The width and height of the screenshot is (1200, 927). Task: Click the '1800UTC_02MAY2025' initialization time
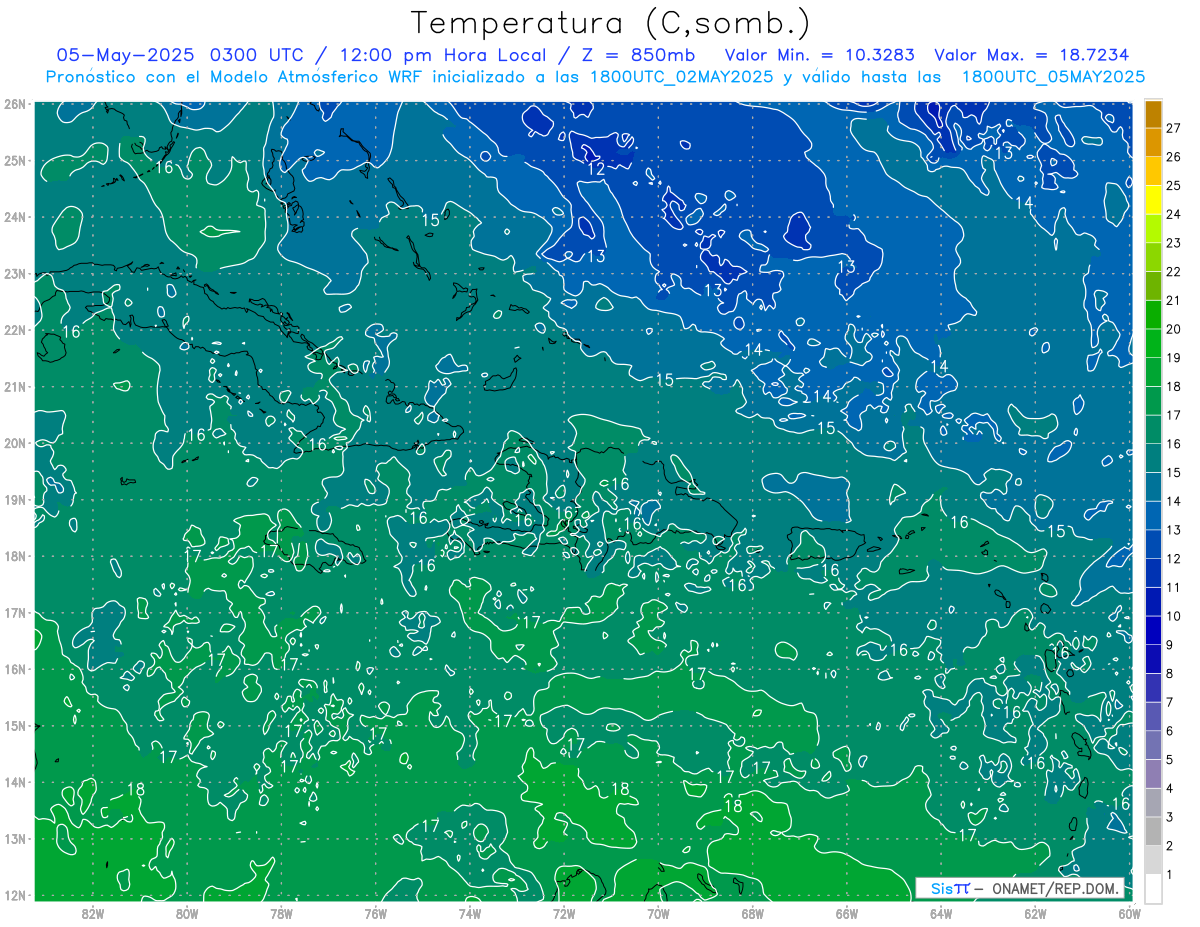pos(680,76)
